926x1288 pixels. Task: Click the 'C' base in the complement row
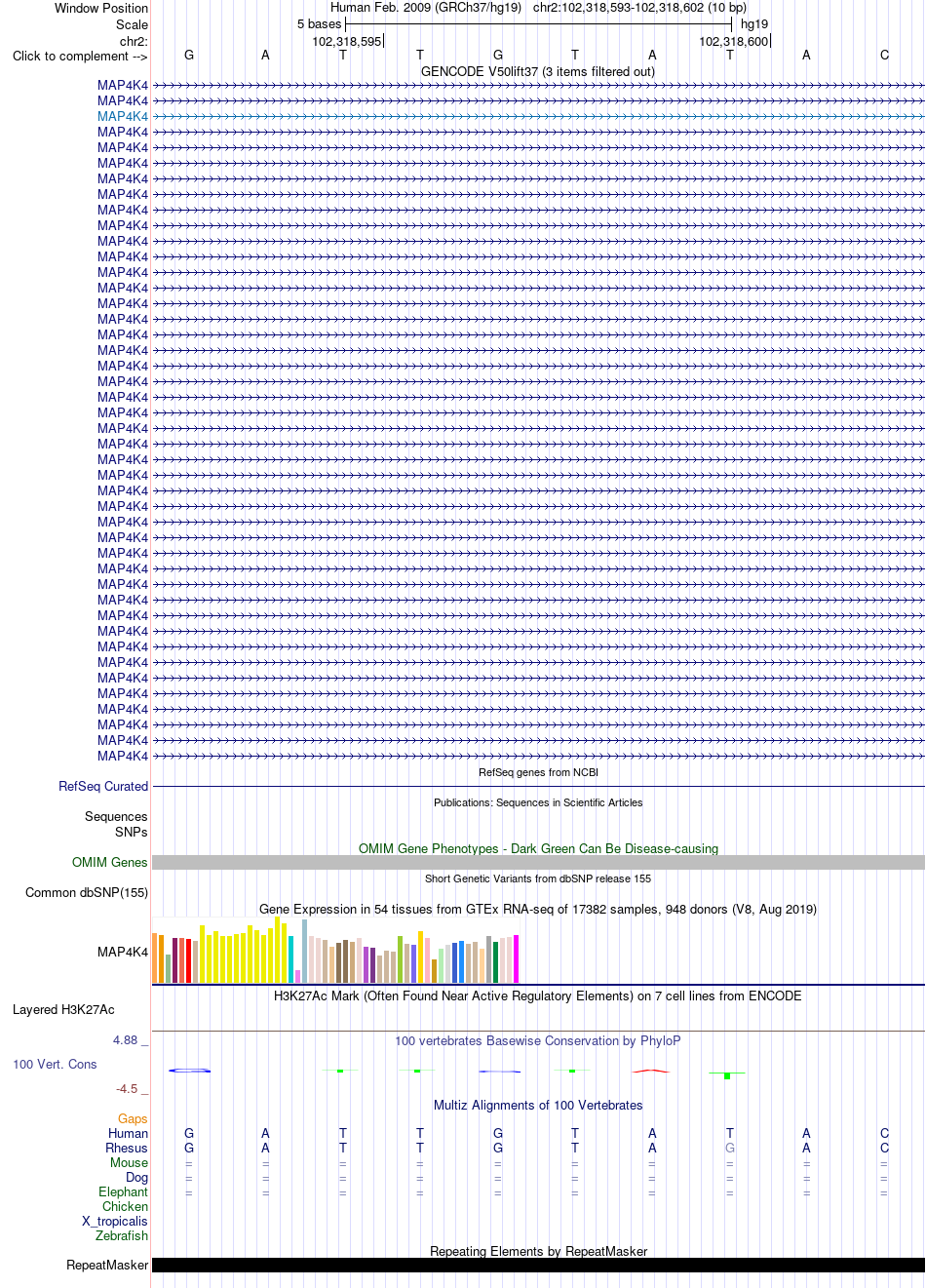pos(884,55)
